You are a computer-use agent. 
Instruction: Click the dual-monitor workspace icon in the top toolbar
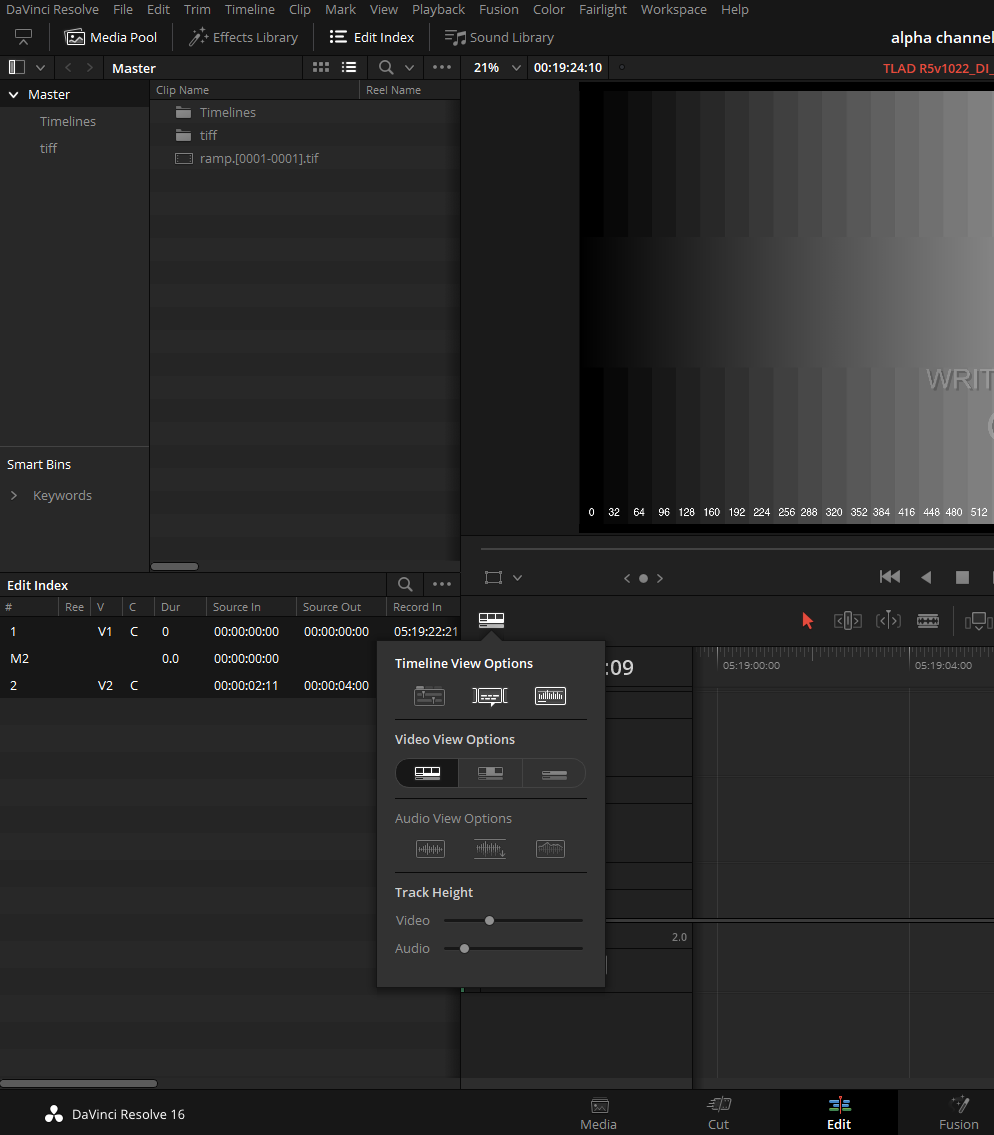(x=23, y=37)
